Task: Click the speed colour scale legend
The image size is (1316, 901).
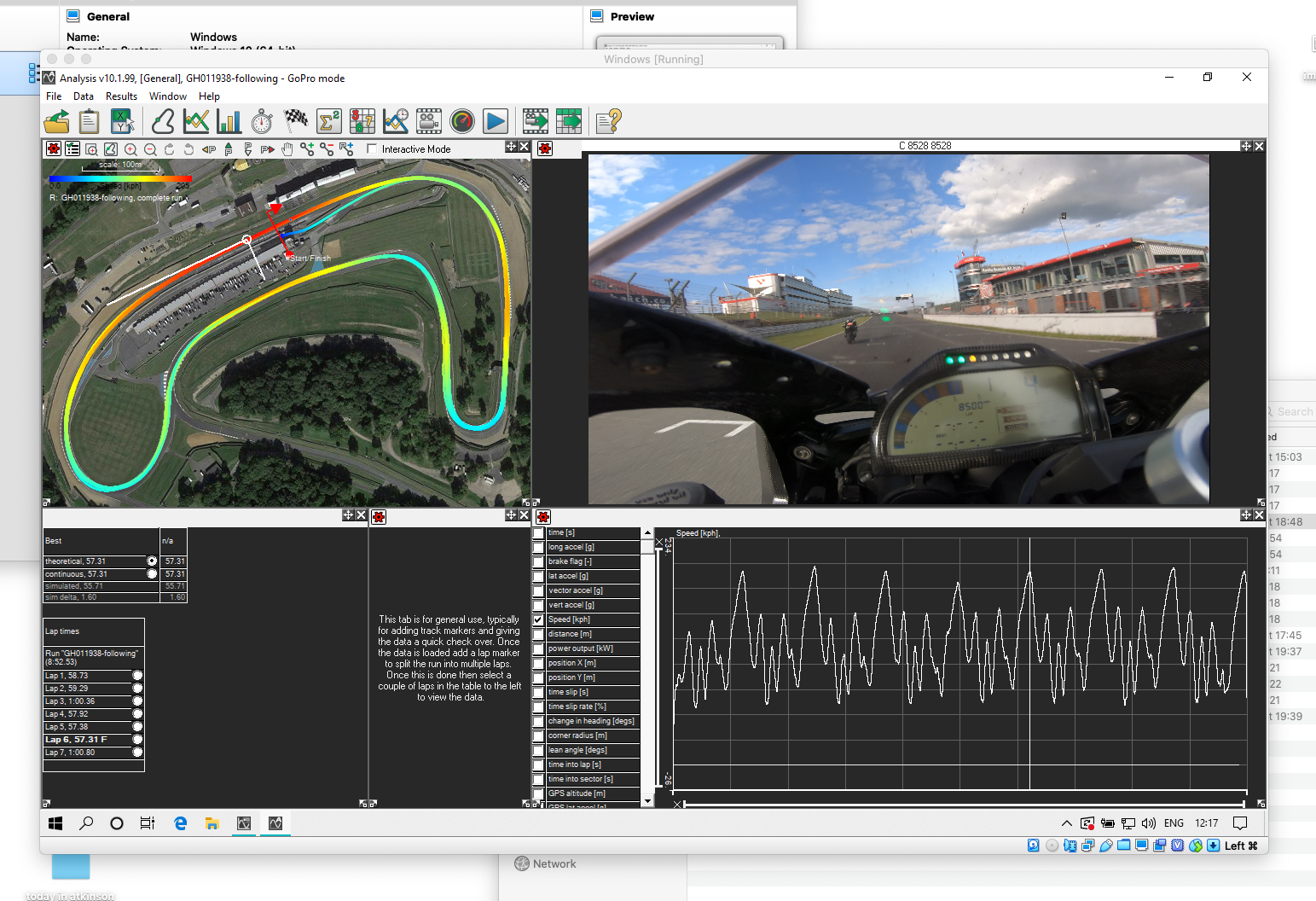Action: pyautogui.click(x=120, y=179)
